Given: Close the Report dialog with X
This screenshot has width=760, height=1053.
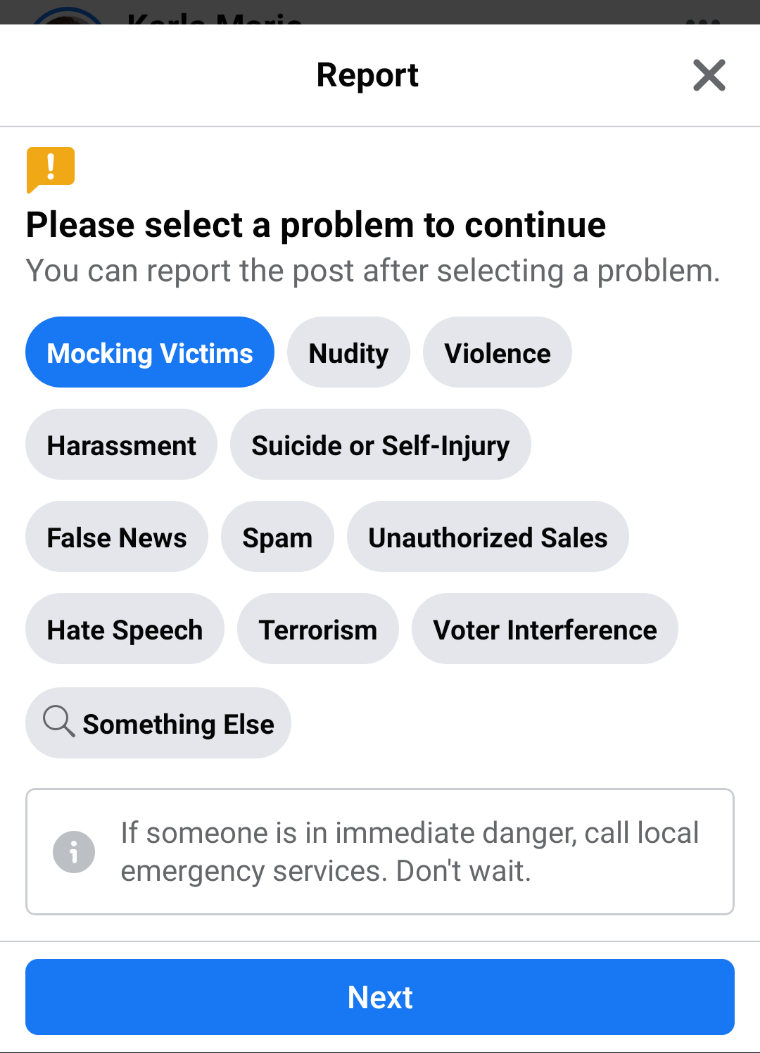Looking at the screenshot, I should pyautogui.click(x=709, y=75).
